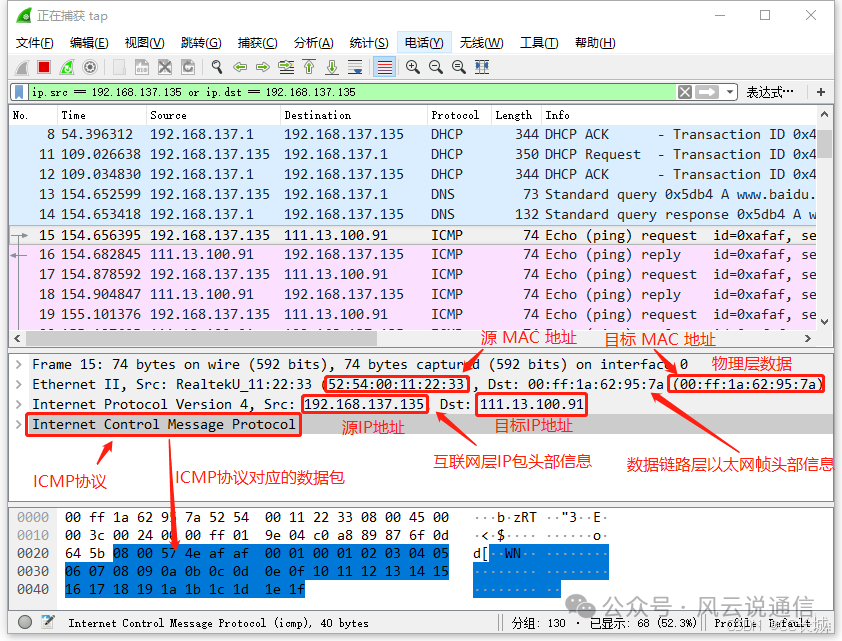Open the 捕获(C) menu
This screenshot has height=641, width=842.
pyautogui.click(x=257, y=42)
